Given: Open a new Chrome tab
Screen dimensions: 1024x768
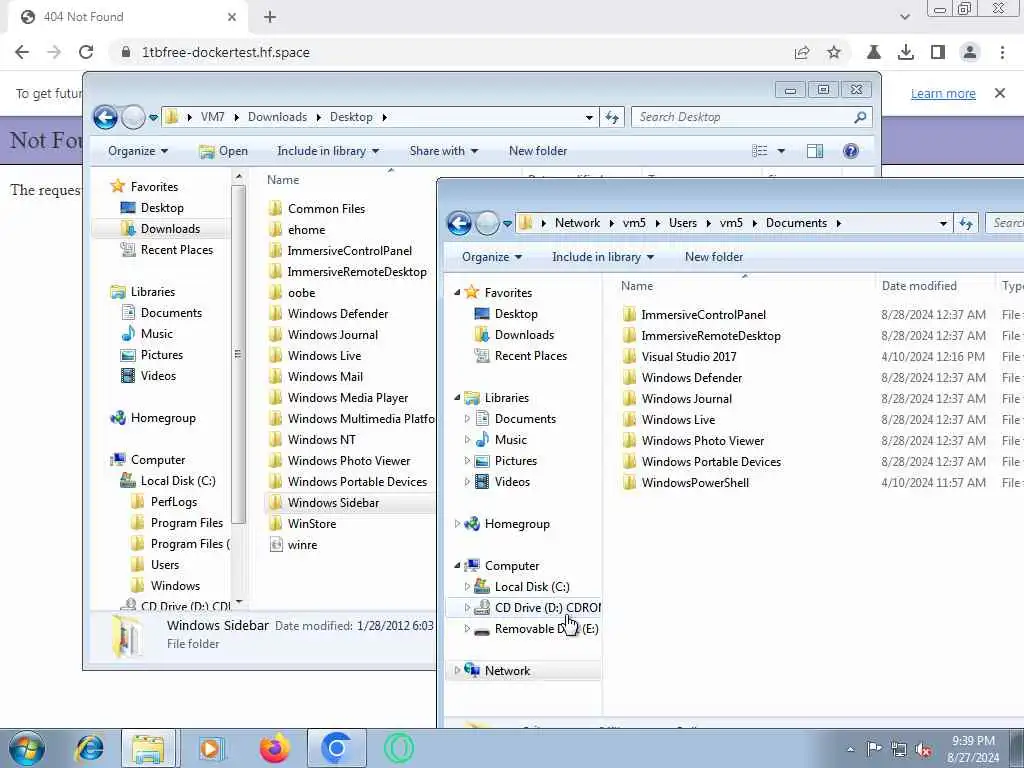Looking at the screenshot, I should [x=270, y=17].
